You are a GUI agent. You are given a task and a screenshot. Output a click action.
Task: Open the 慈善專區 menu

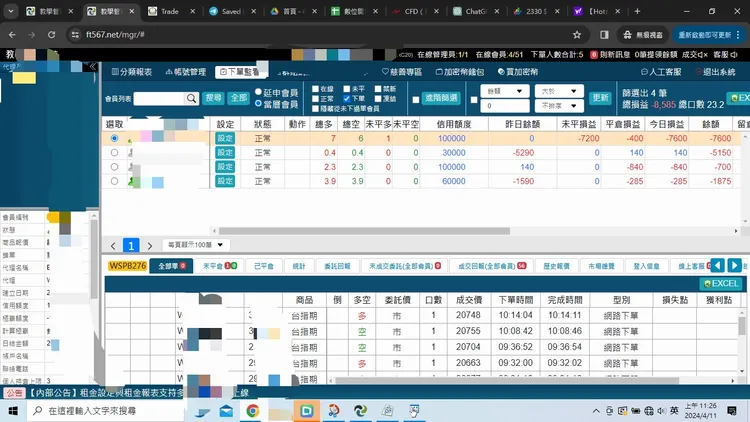pos(402,72)
